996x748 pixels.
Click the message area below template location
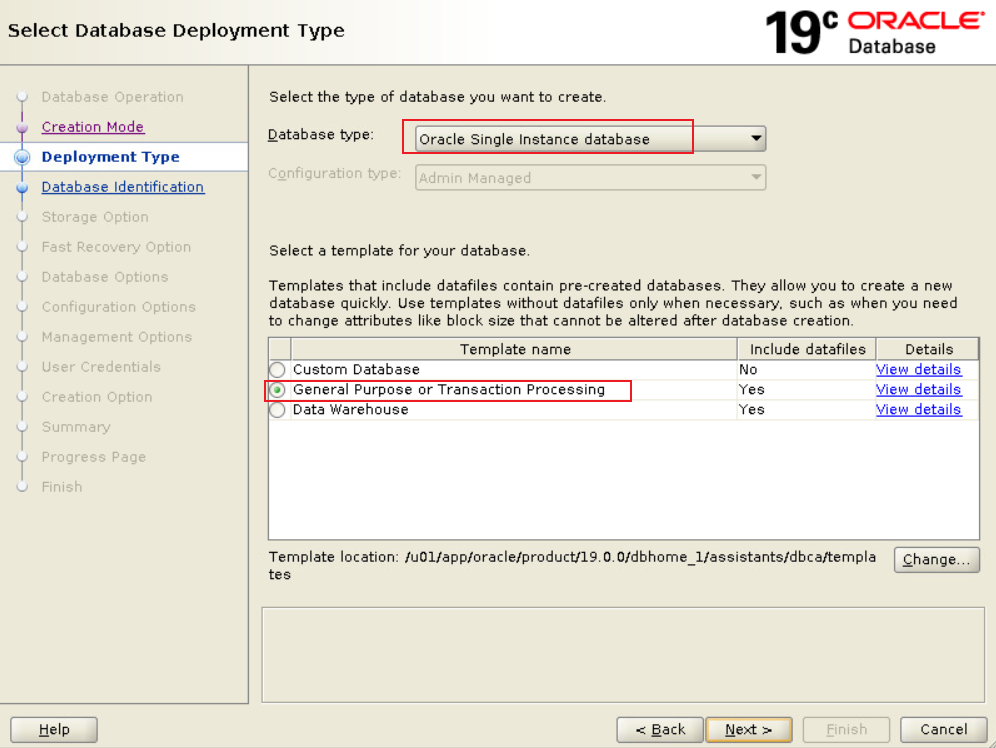tap(623, 655)
